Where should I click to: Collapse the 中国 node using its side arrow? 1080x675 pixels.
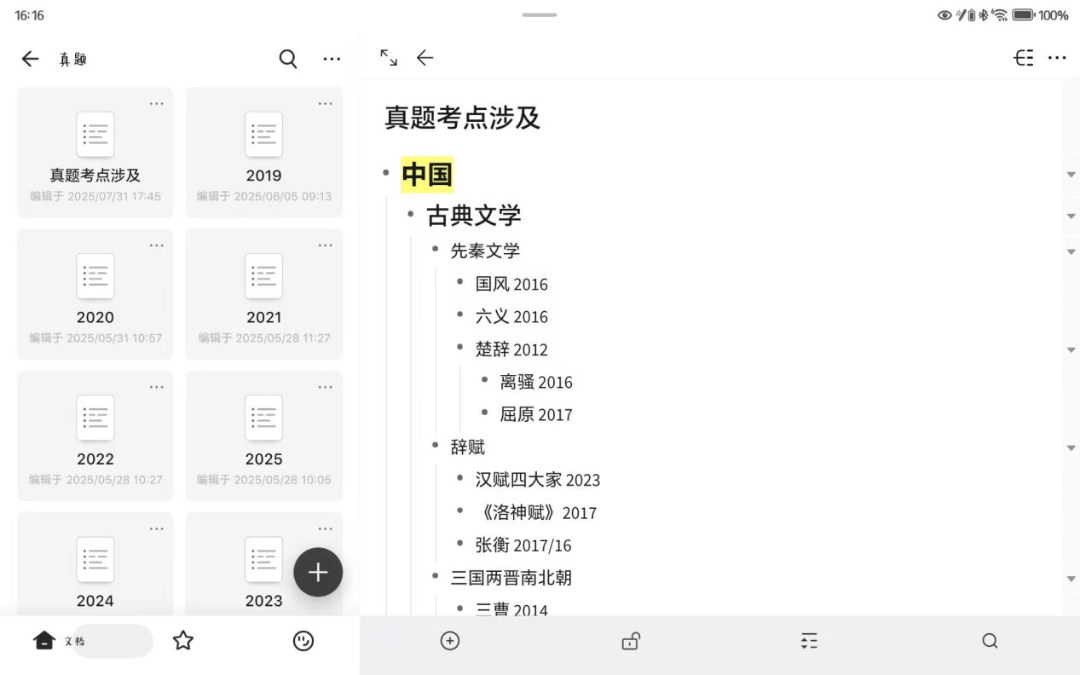[1071, 174]
